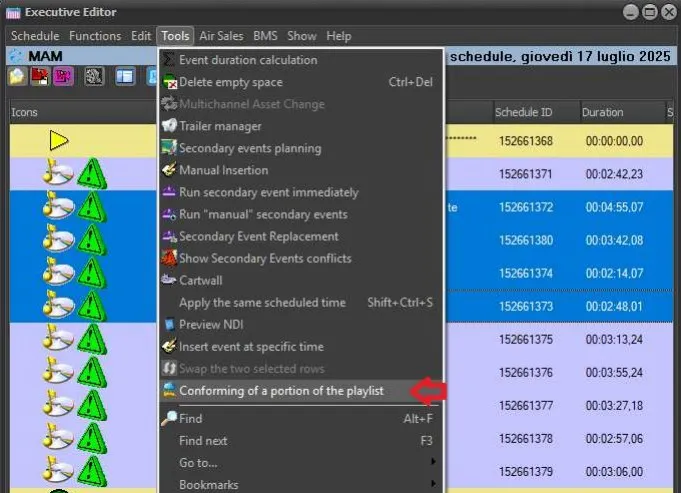Click music disc icon for Schedule ID 152661375

tap(58, 339)
